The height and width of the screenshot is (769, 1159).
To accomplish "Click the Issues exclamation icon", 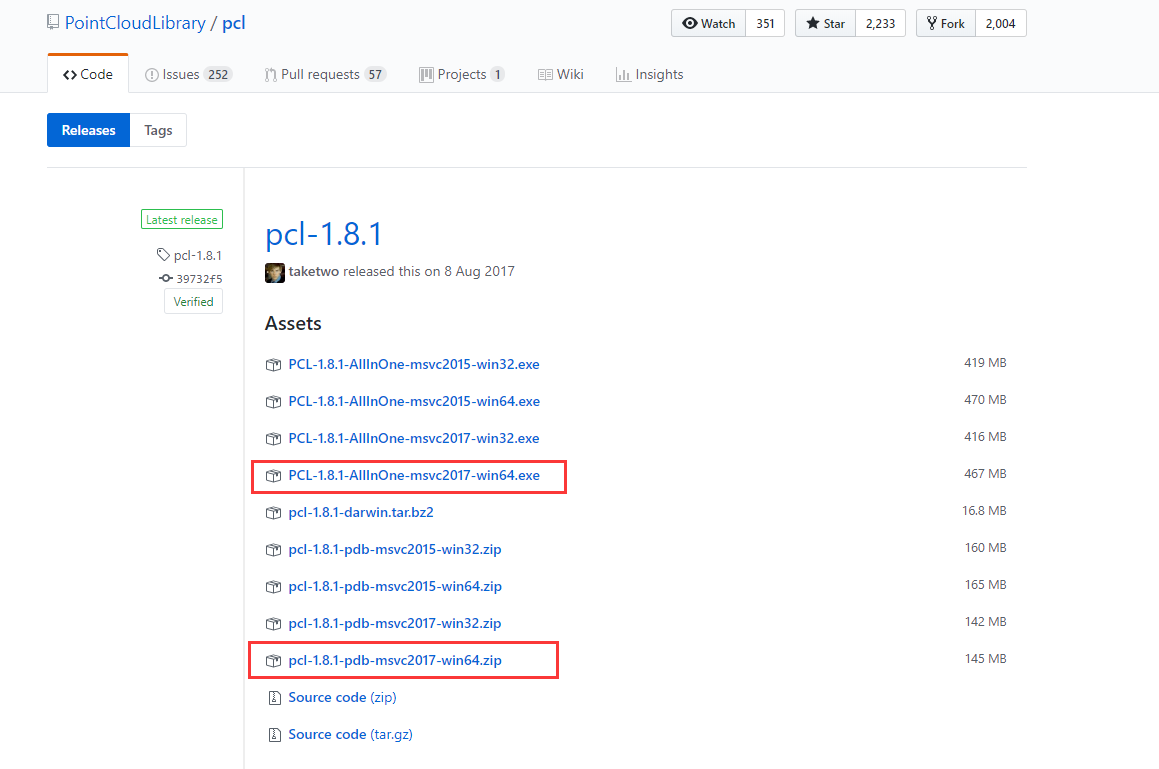I will (x=152, y=75).
